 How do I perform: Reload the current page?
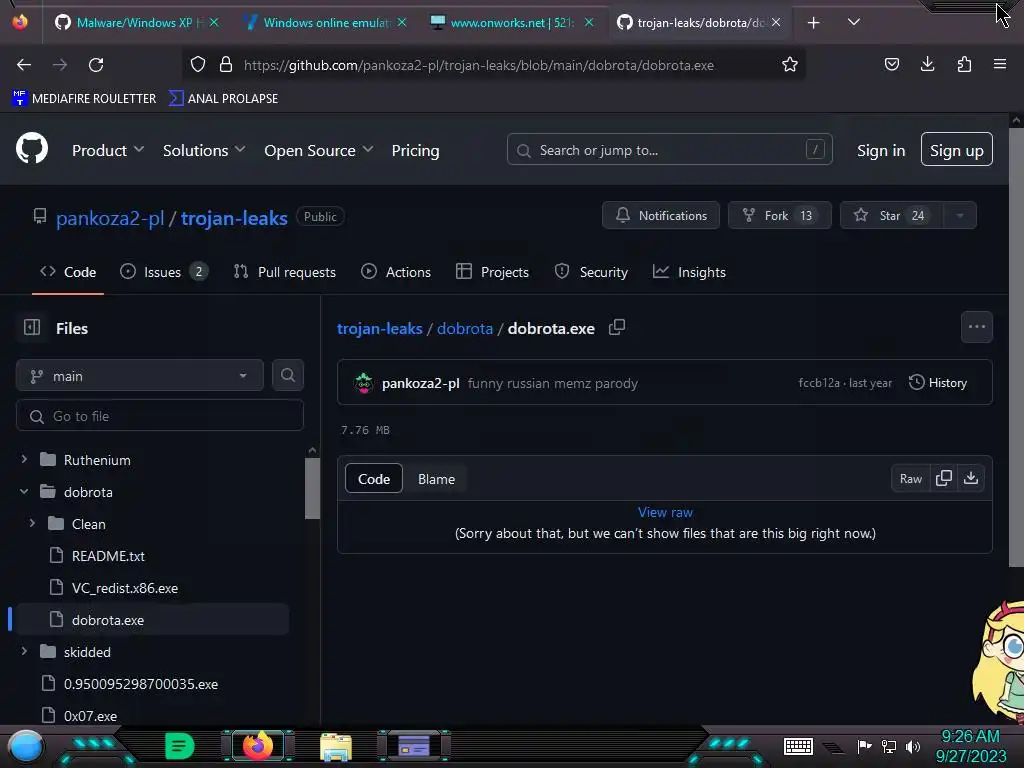pyautogui.click(x=96, y=65)
